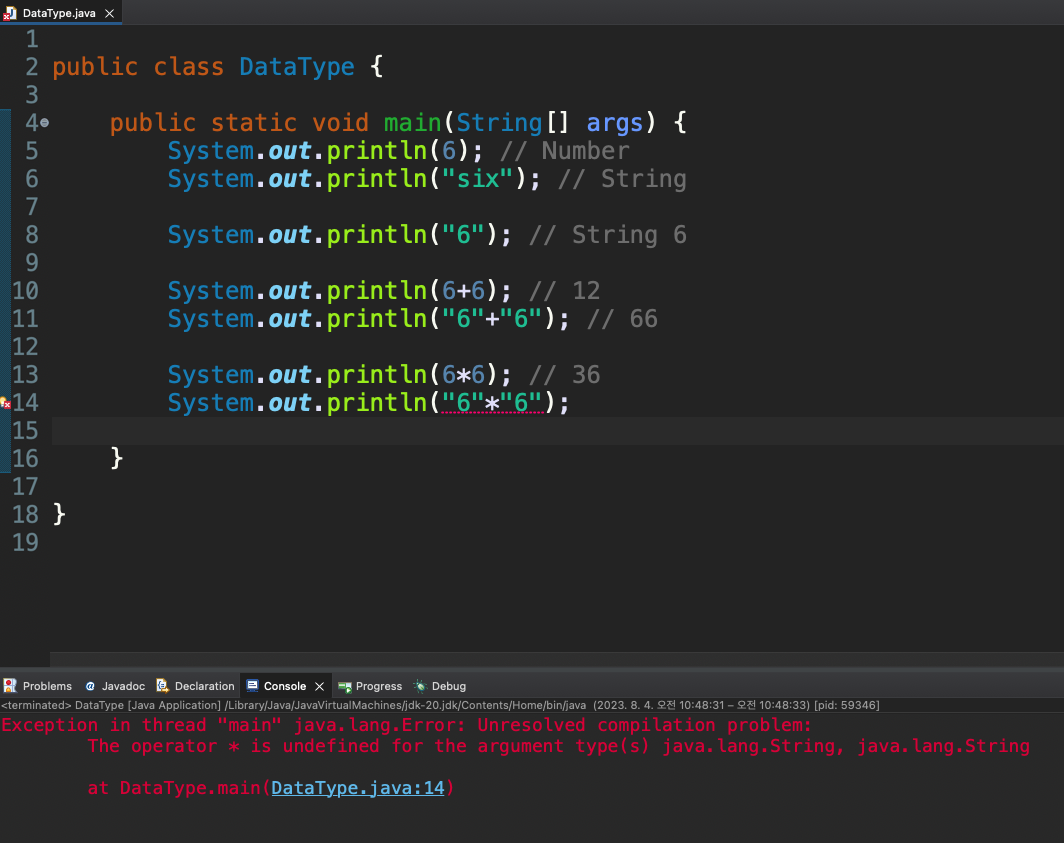
Task: Click the // String 6 comment
Action: 608,235
